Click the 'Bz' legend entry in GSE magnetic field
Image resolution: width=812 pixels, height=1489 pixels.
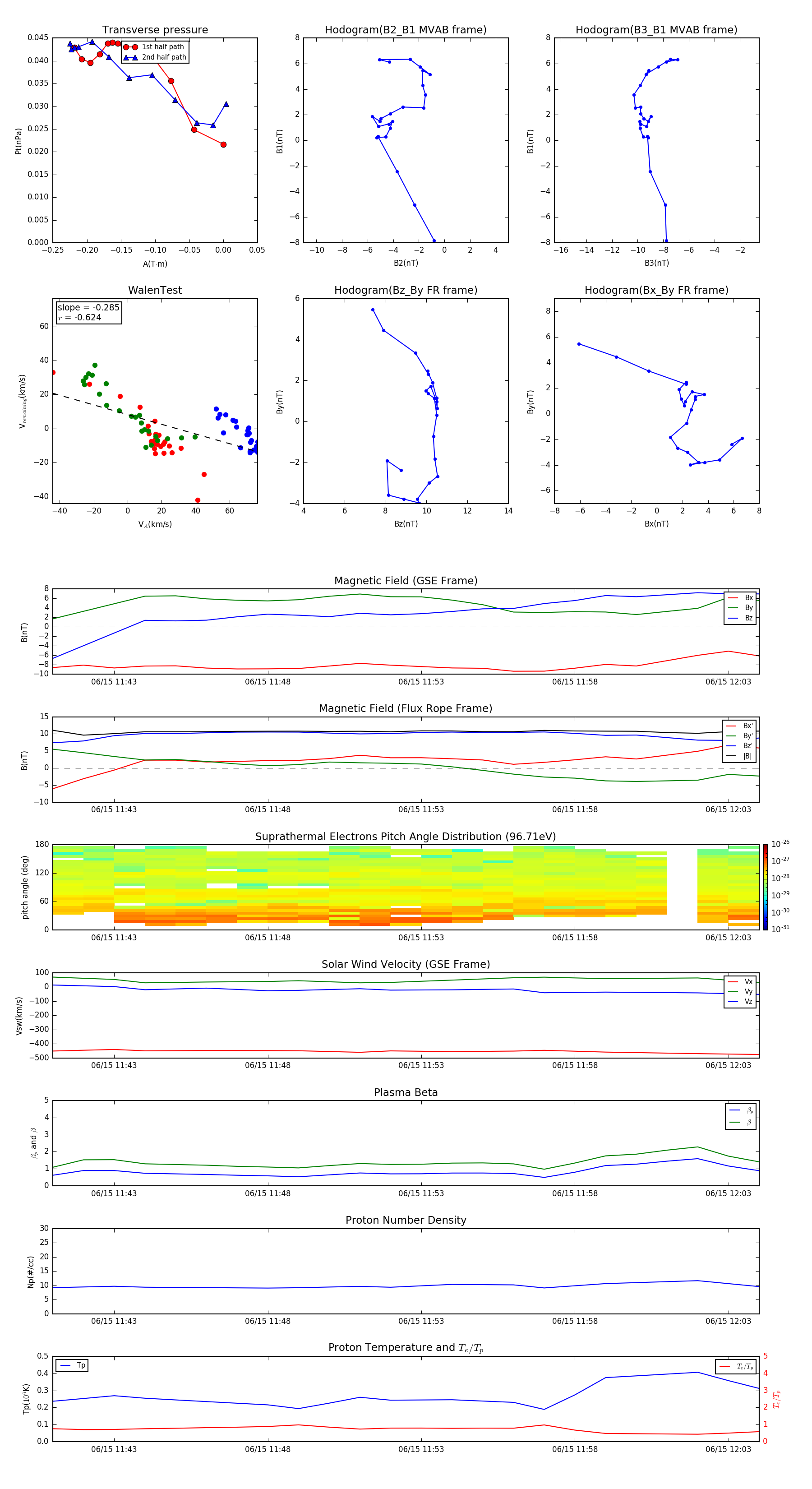pos(741,618)
